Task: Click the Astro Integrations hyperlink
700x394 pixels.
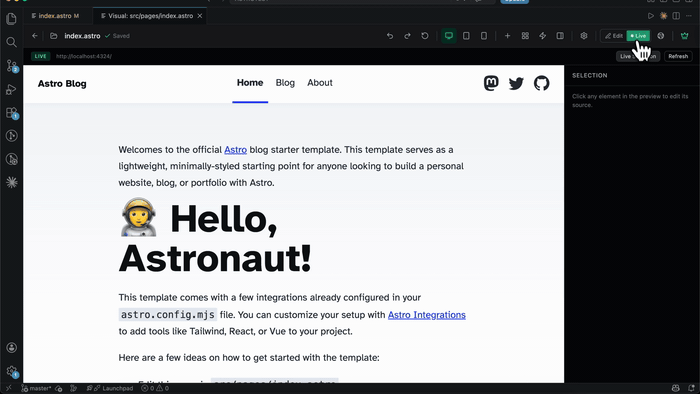Action: 427,315
